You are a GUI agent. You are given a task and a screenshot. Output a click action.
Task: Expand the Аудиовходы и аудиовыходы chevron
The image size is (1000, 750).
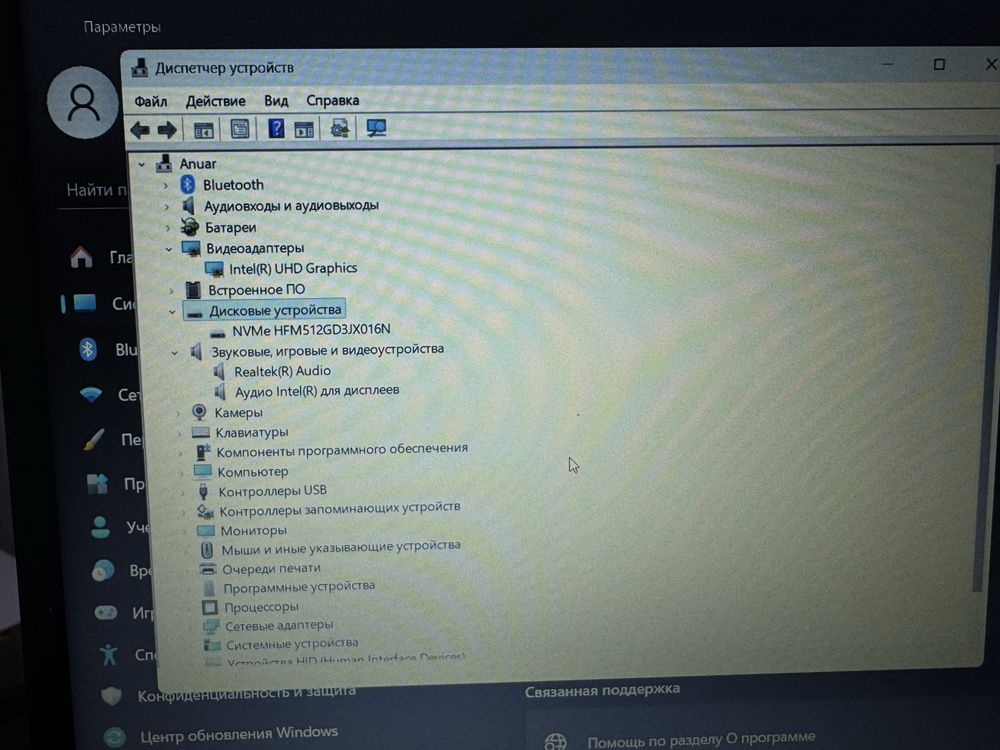coord(167,207)
